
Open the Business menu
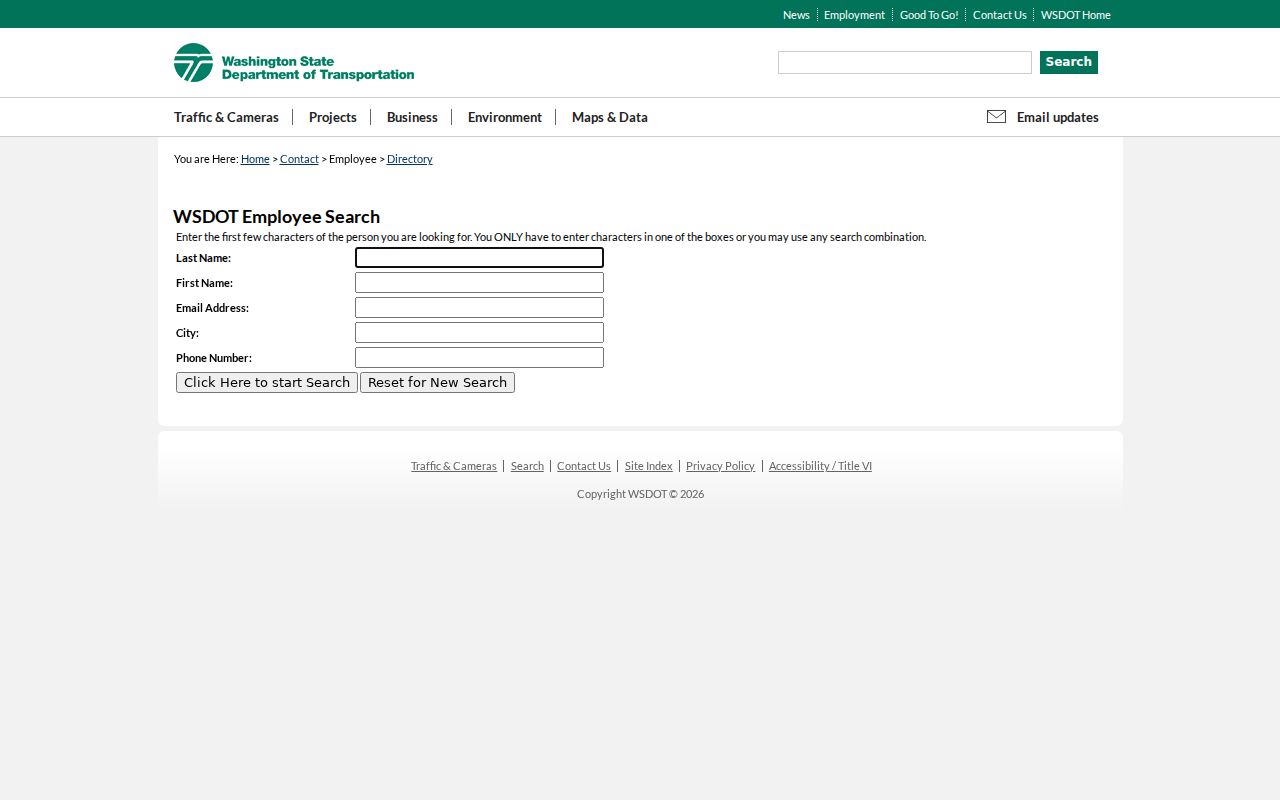coord(412,117)
